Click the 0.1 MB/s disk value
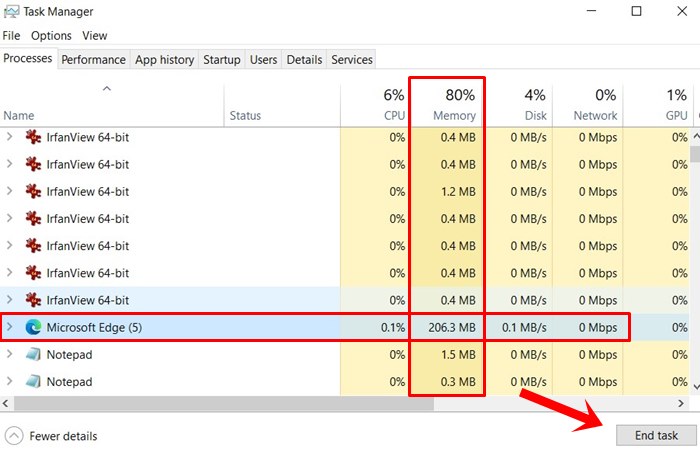This screenshot has height=458, width=700. (524, 327)
